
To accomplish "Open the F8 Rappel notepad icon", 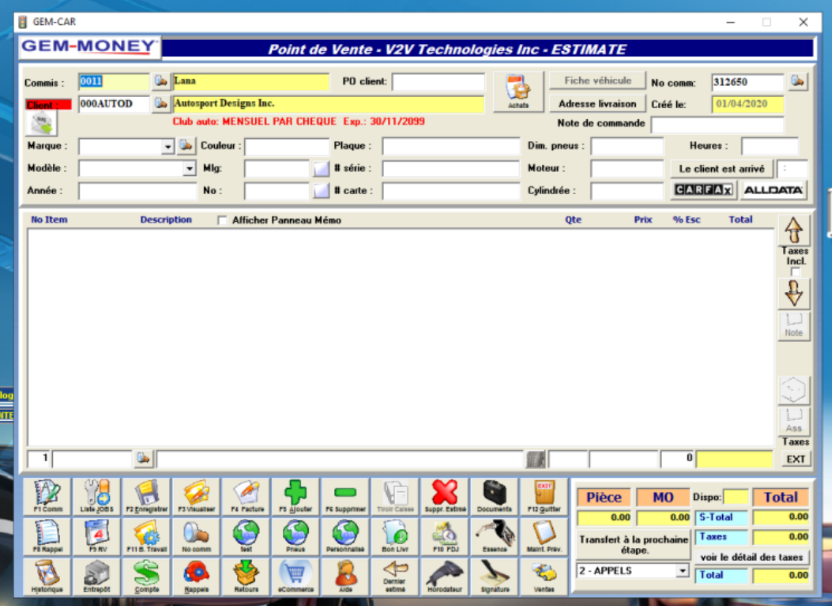I will click(x=47, y=536).
